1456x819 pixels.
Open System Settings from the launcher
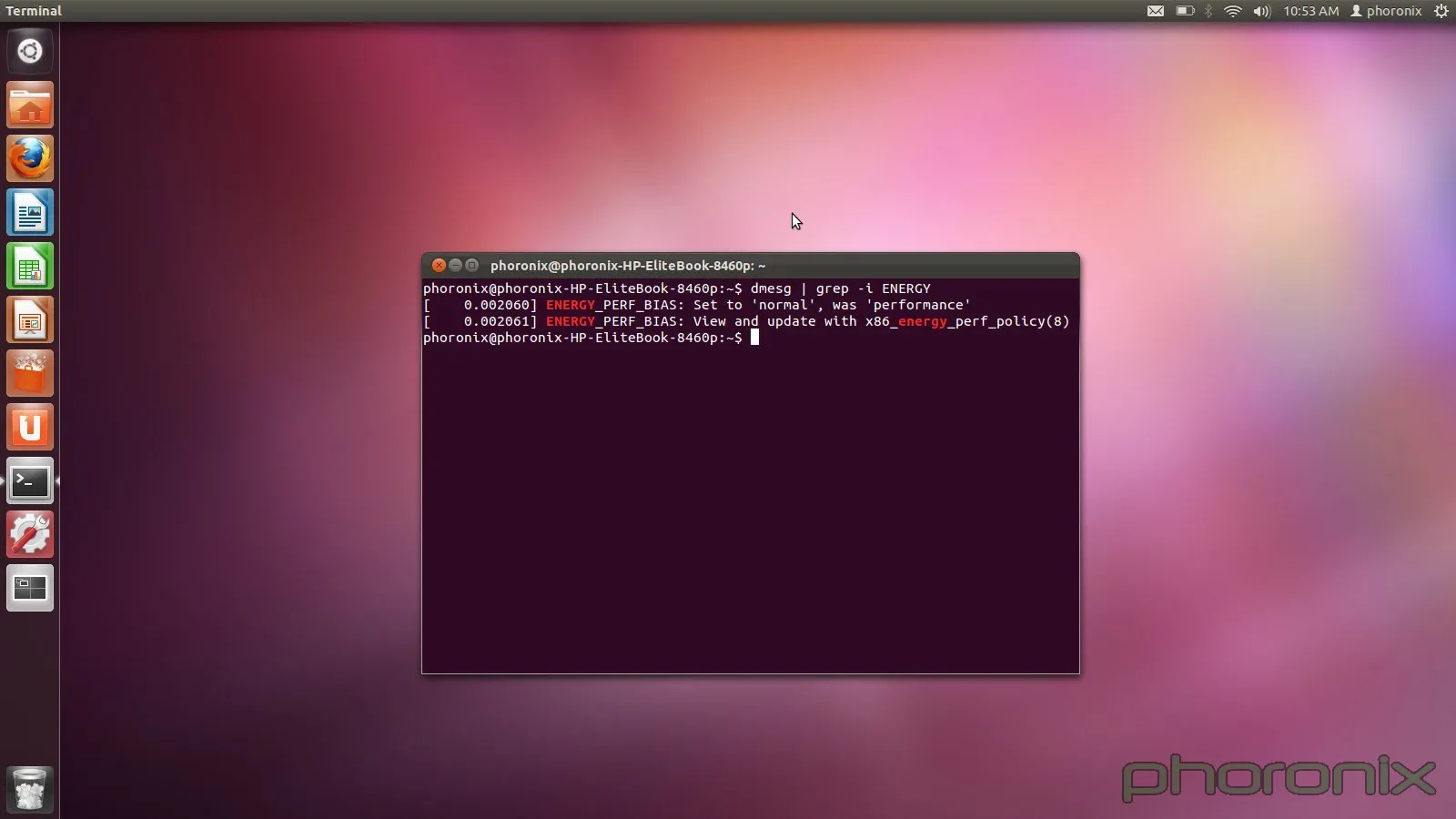30,534
